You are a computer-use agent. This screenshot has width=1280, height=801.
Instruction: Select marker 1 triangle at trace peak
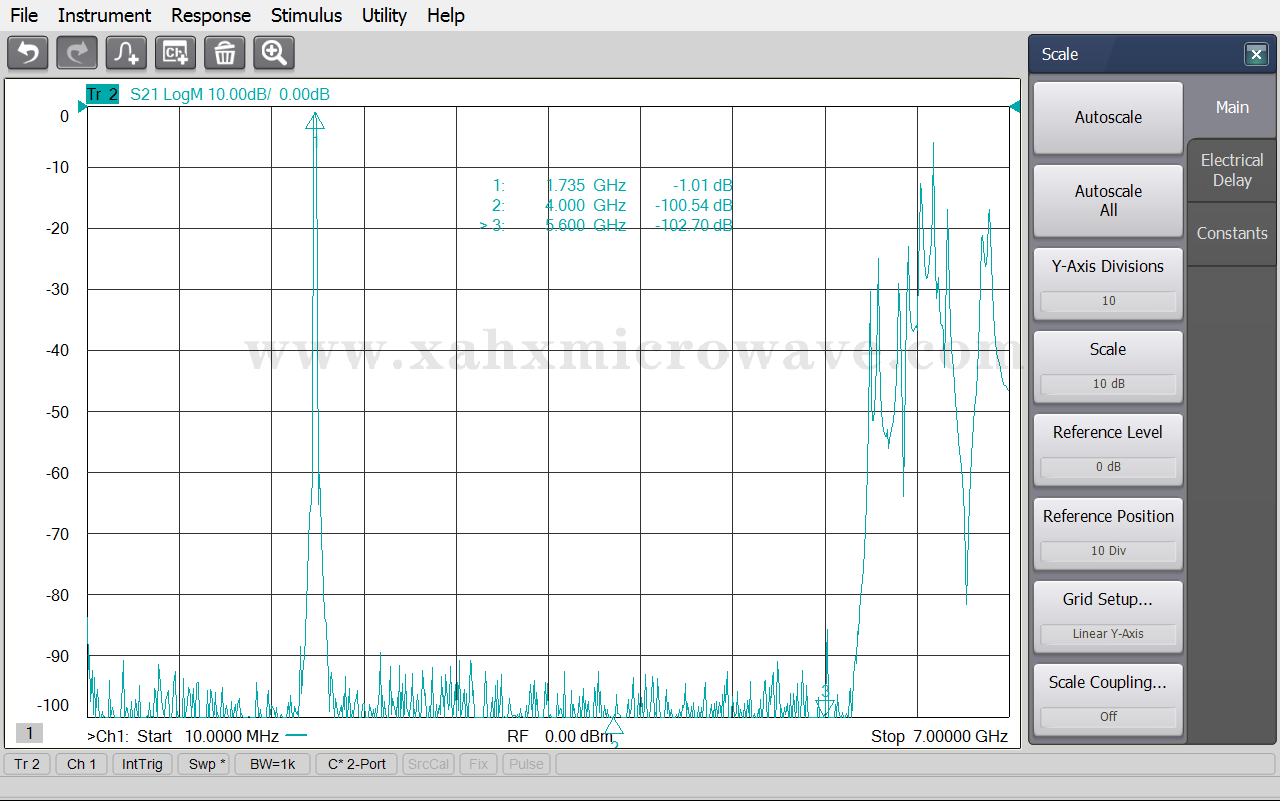[x=315, y=121]
